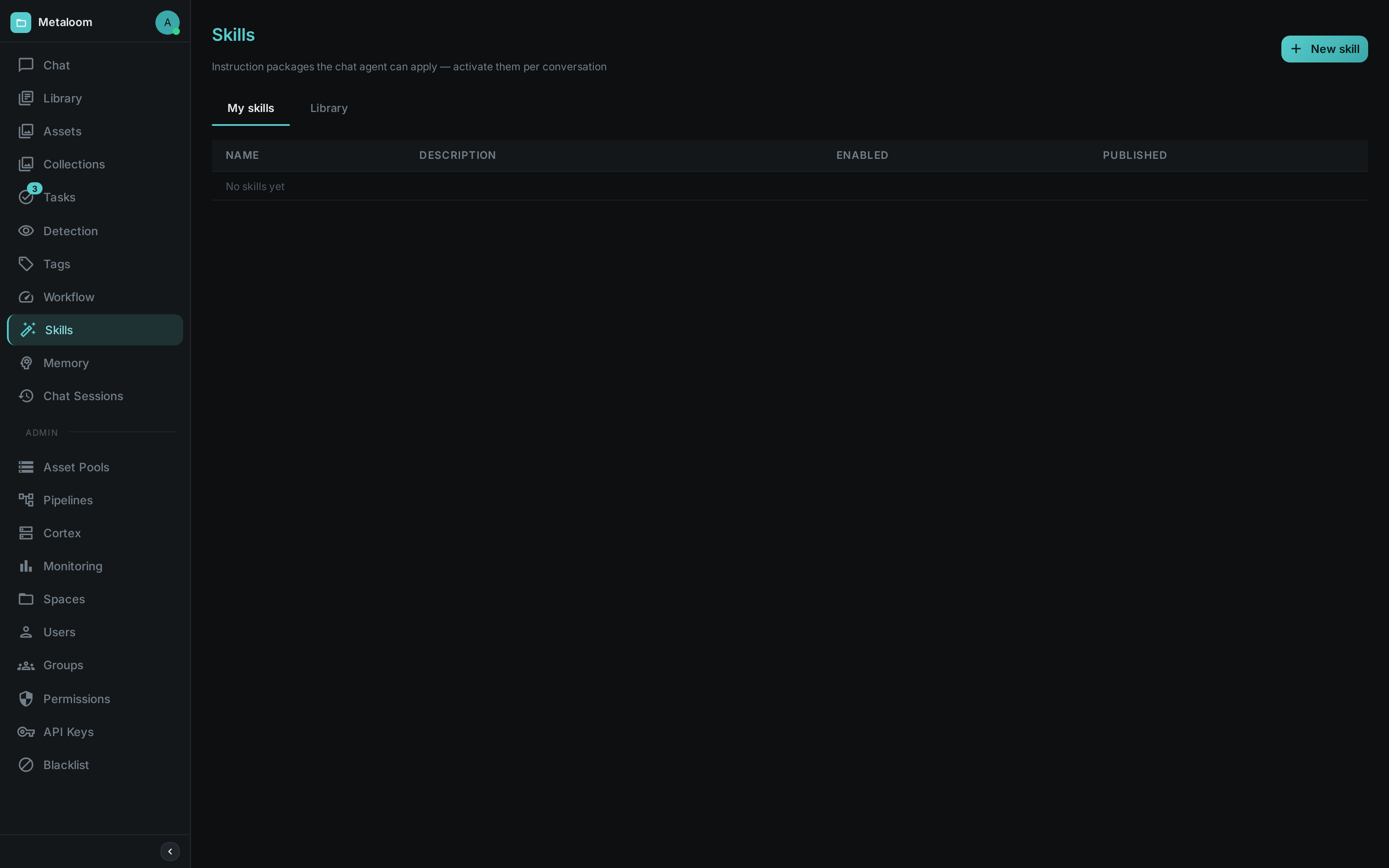
Task: Click the ENABLED column header
Action: pyautogui.click(x=862, y=155)
